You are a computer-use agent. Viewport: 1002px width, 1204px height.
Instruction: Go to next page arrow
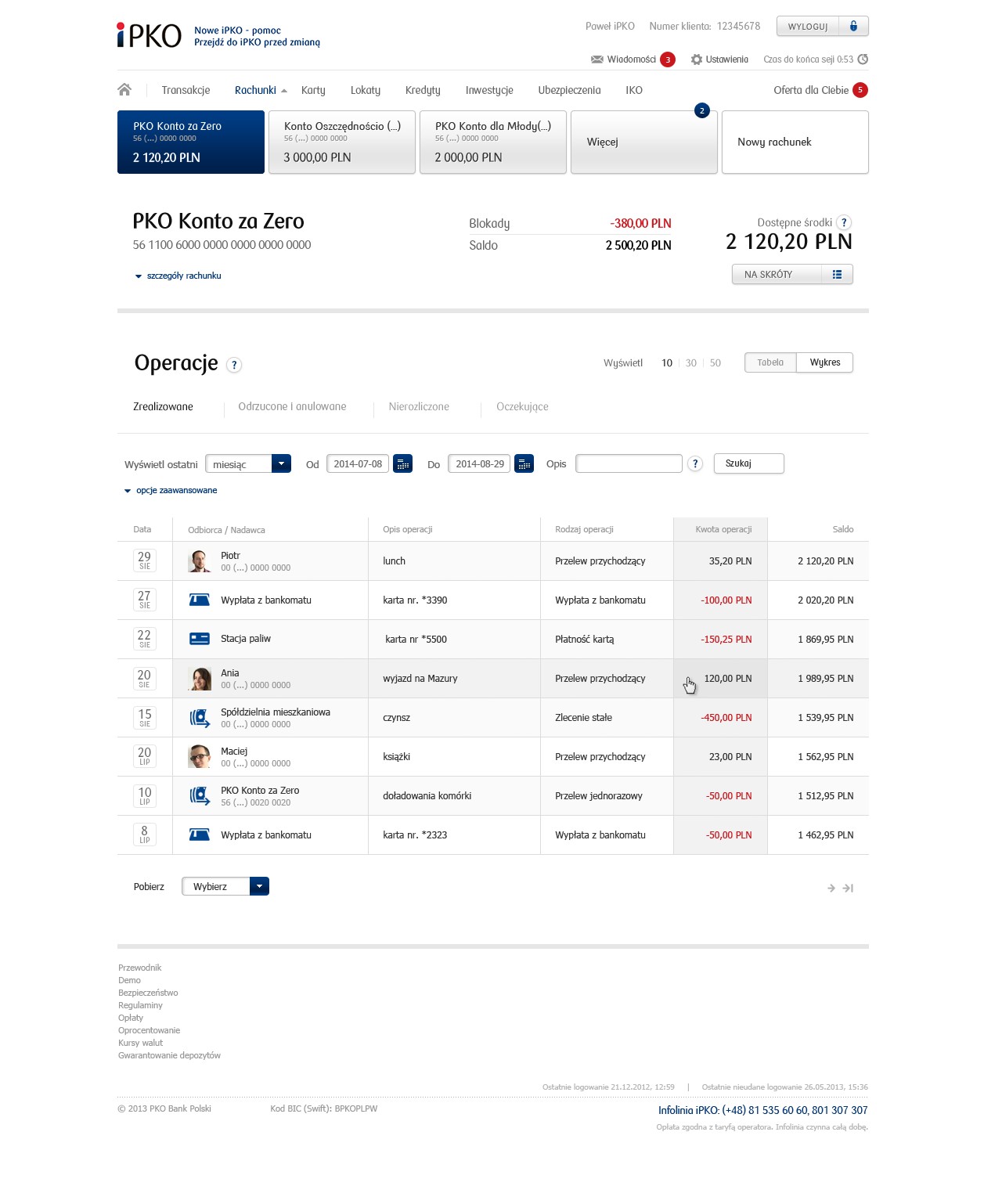click(x=831, y=888)
